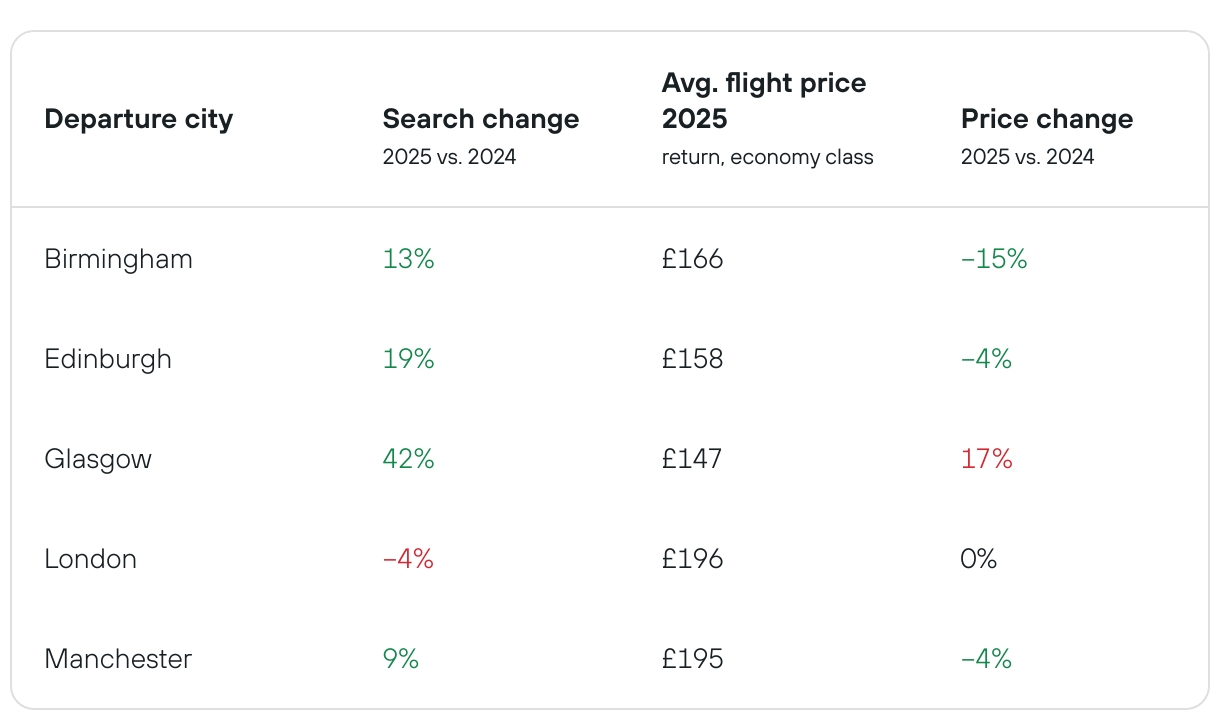Click London's £196 flight price

click(692, 559)
